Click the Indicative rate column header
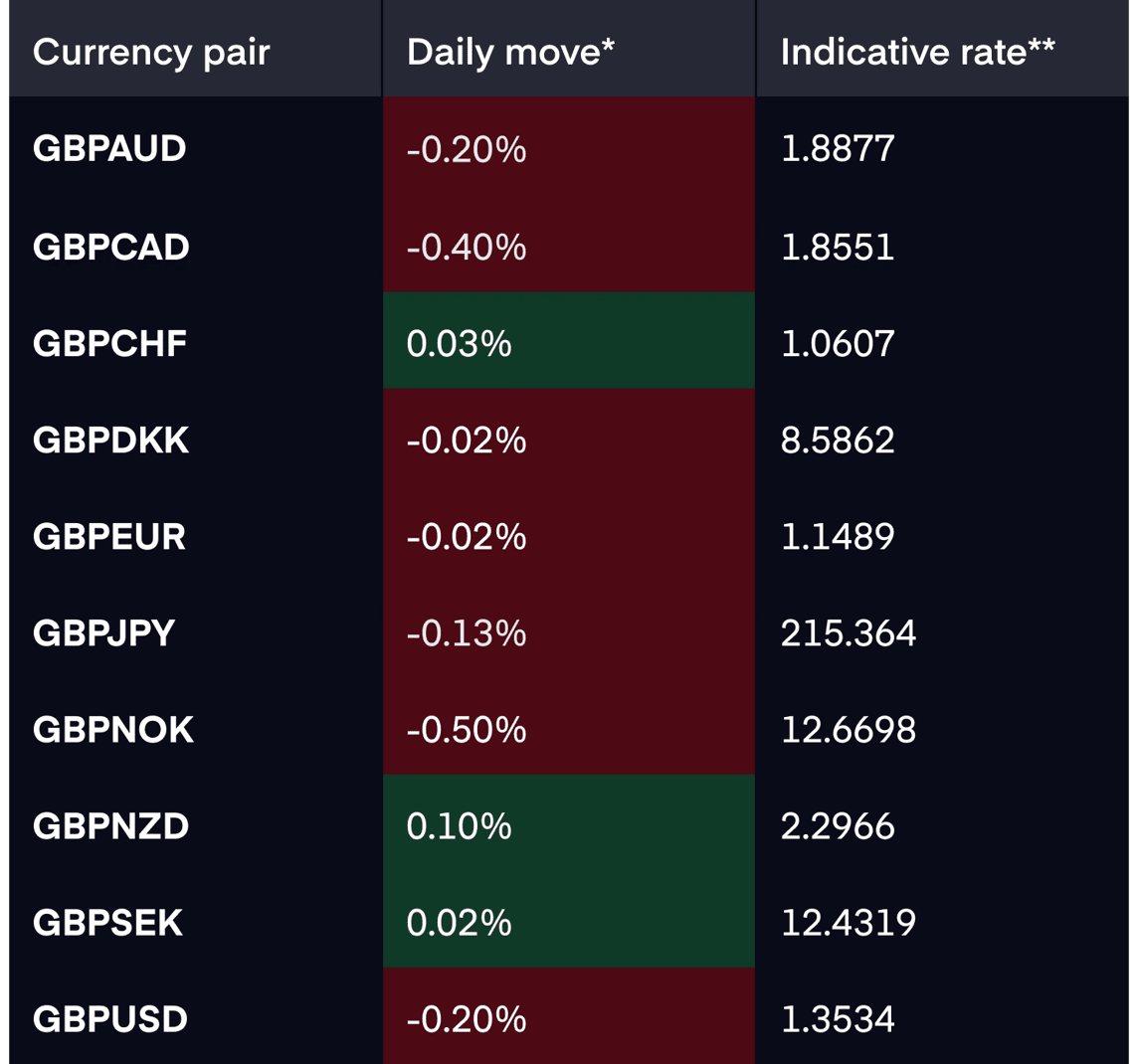The image size is (1138, 1064). pyautogui.click(x=917, y=53)
